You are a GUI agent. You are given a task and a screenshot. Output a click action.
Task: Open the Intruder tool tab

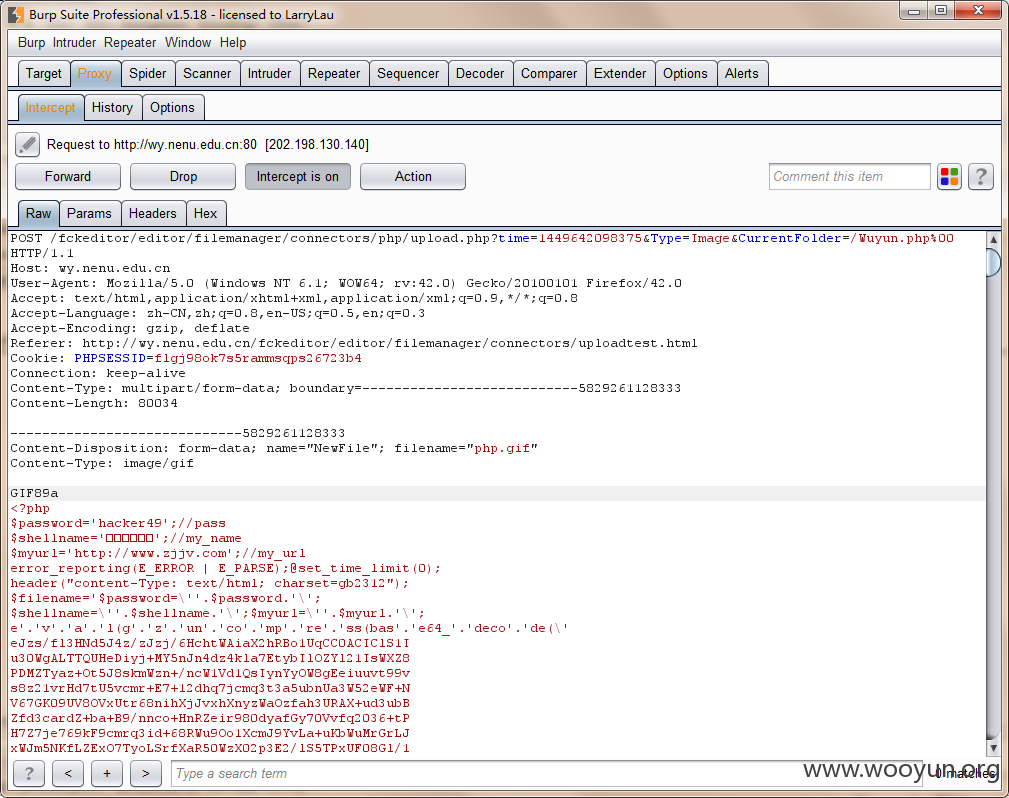coord(270,73)
